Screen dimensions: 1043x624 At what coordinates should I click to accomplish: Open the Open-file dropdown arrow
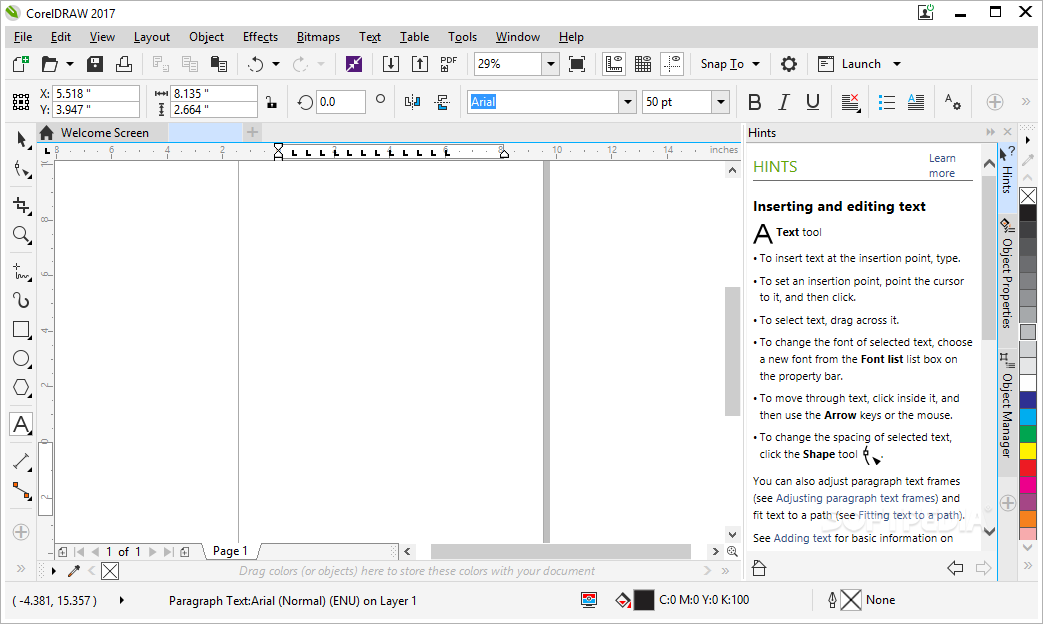(x=70, y=64)
